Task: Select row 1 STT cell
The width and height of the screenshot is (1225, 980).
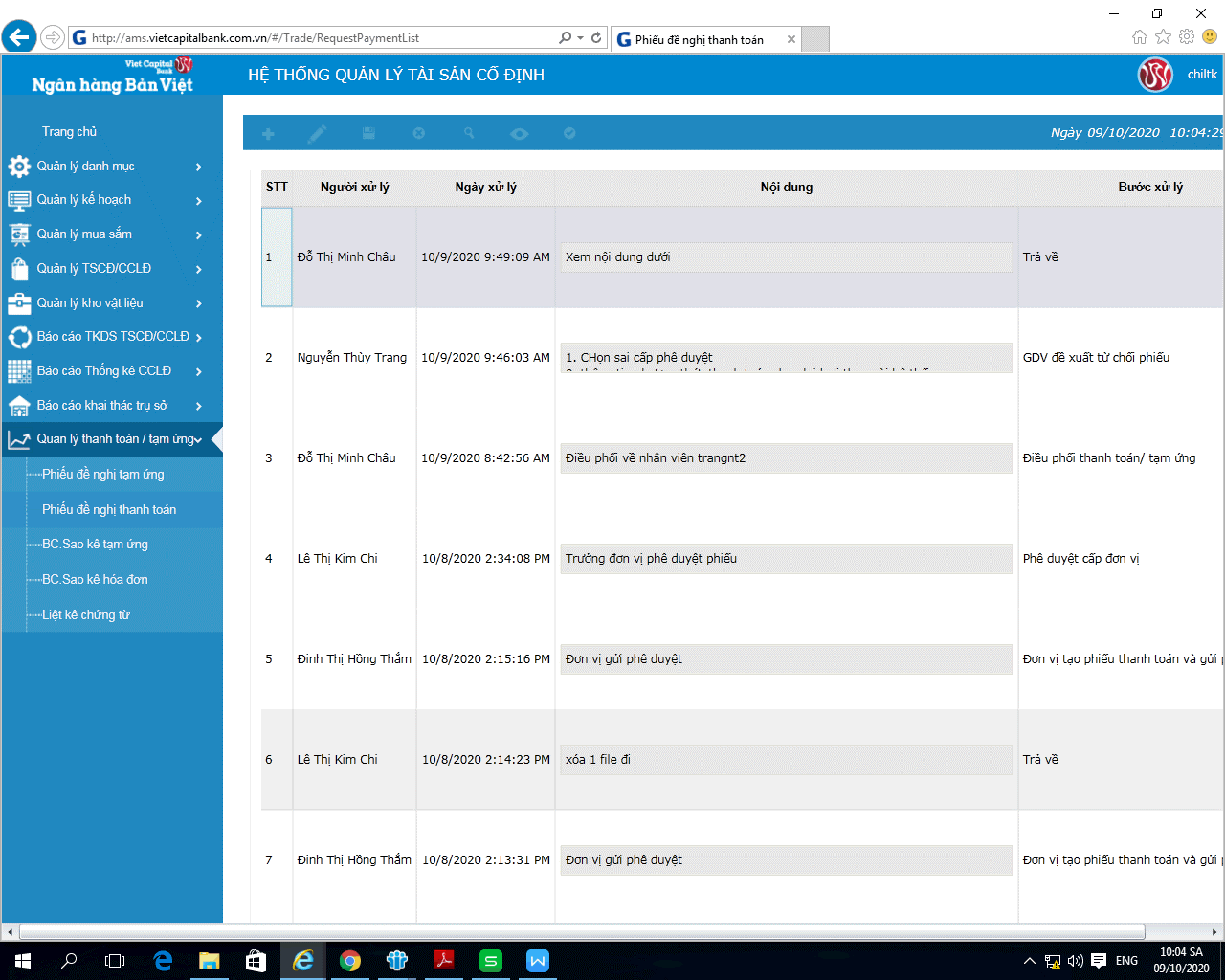Action: click(x=277, y=257)
